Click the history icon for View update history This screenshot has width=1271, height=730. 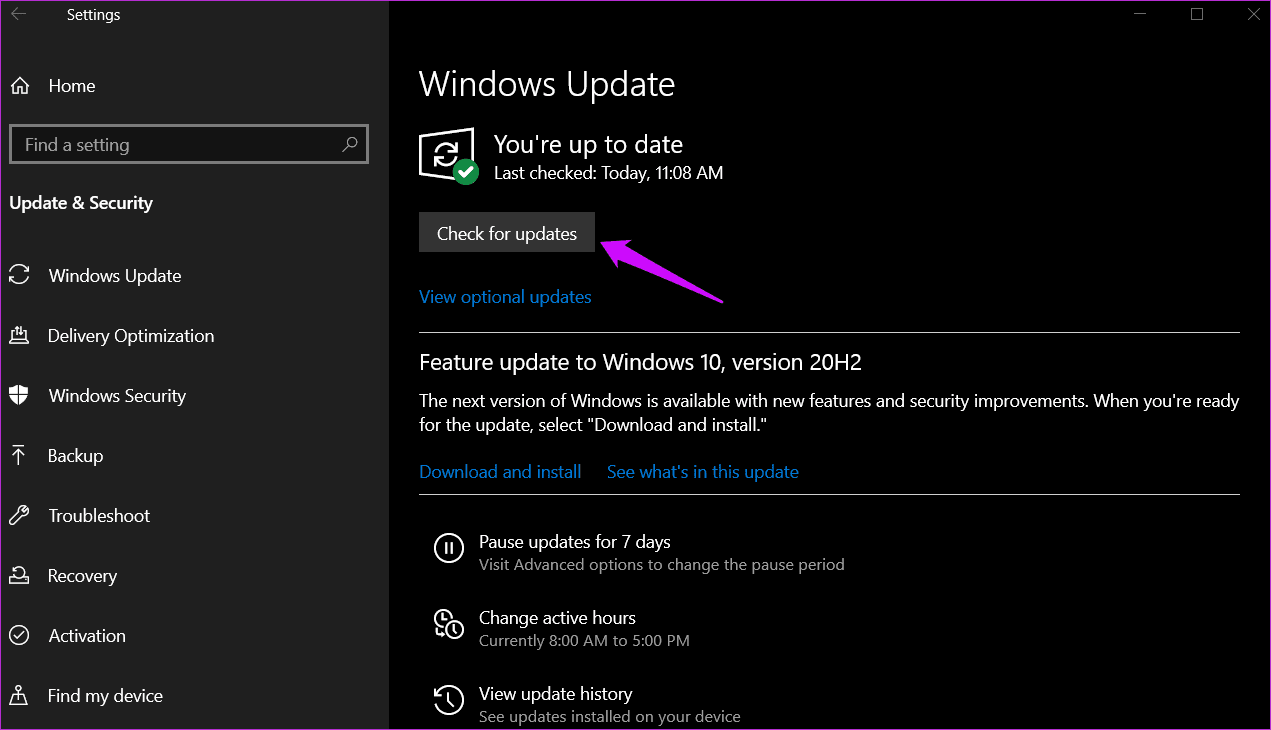click(448, 700)
